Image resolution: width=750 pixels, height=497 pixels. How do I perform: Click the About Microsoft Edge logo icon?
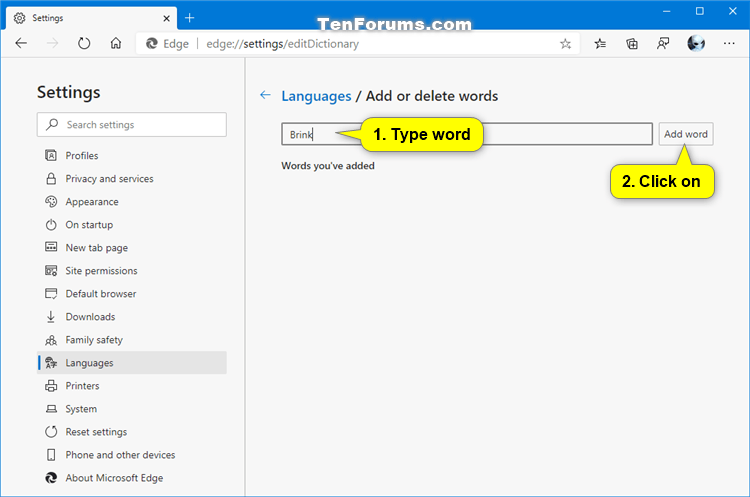click(51, 477)
